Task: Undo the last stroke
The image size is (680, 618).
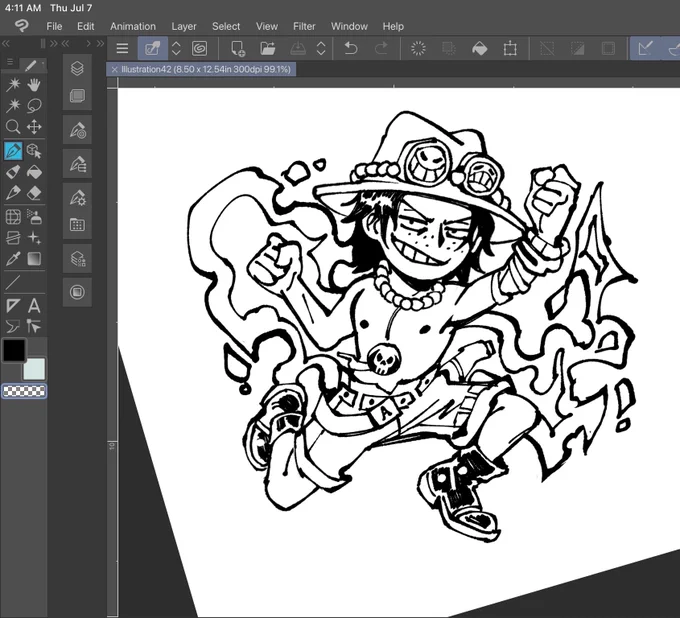Action: click(350, 48)
